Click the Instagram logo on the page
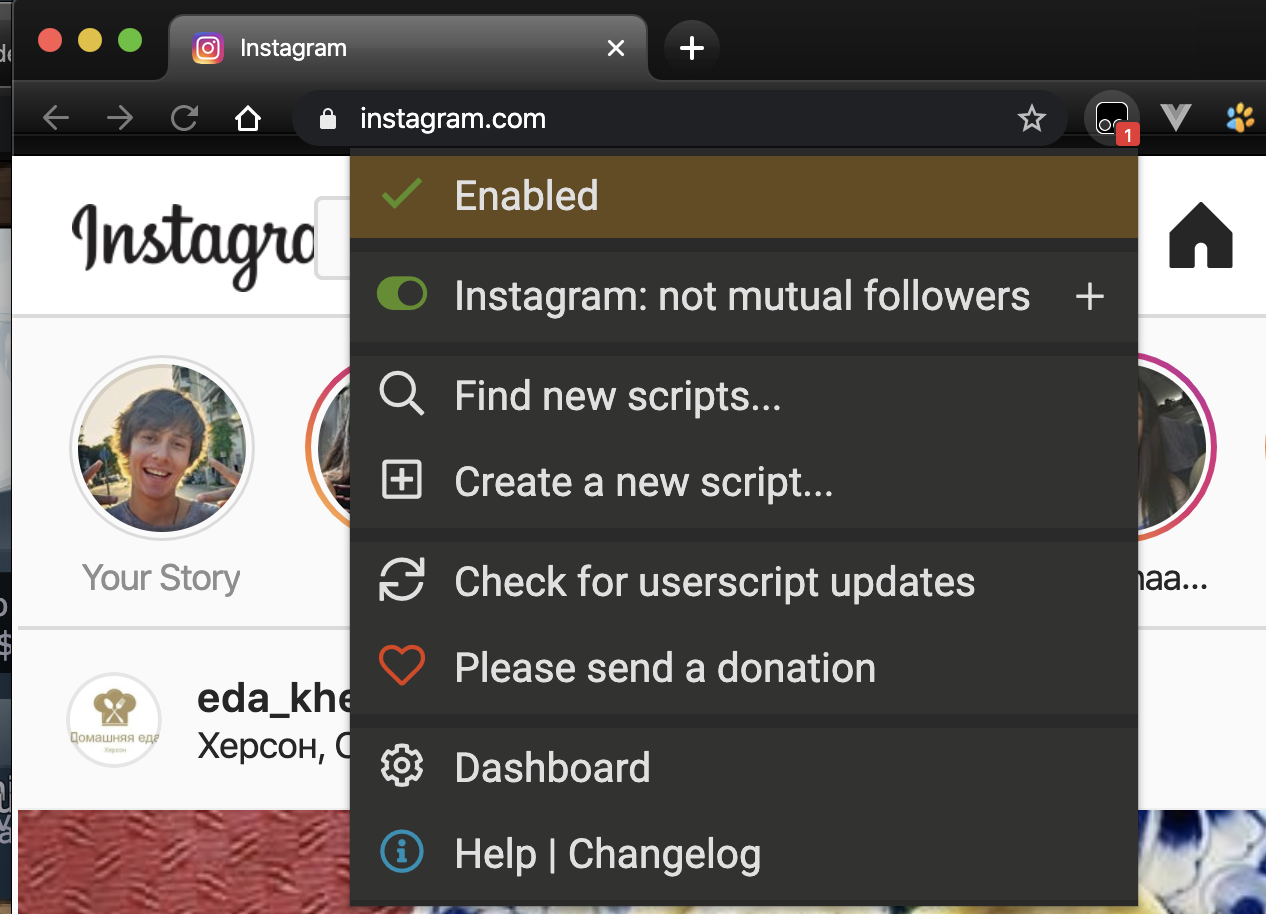Image resolution: width=1266 pixels, height=914 pixels. (193, 245)
